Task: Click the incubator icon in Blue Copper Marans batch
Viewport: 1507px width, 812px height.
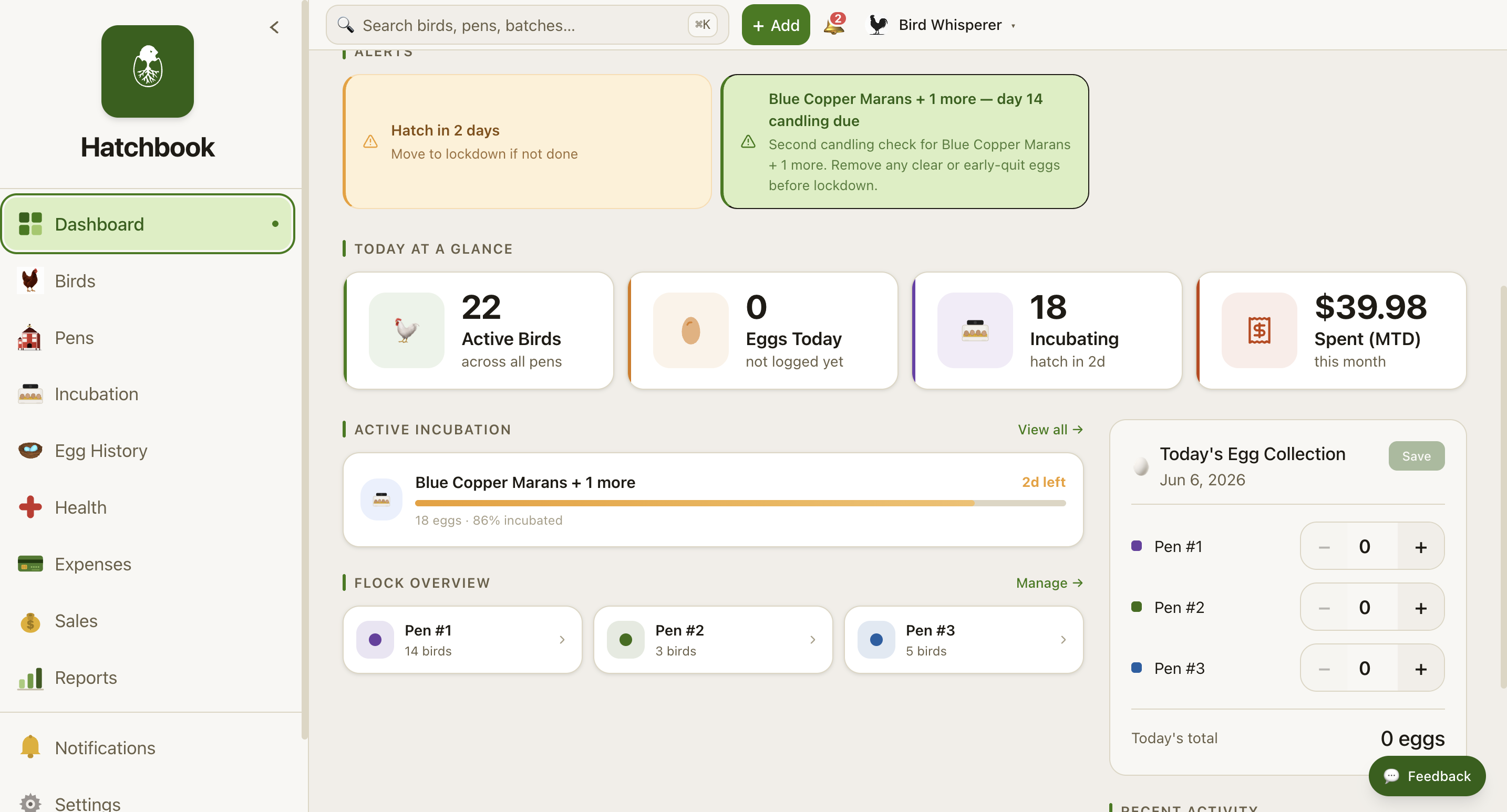Action: (x=381, y=499)
